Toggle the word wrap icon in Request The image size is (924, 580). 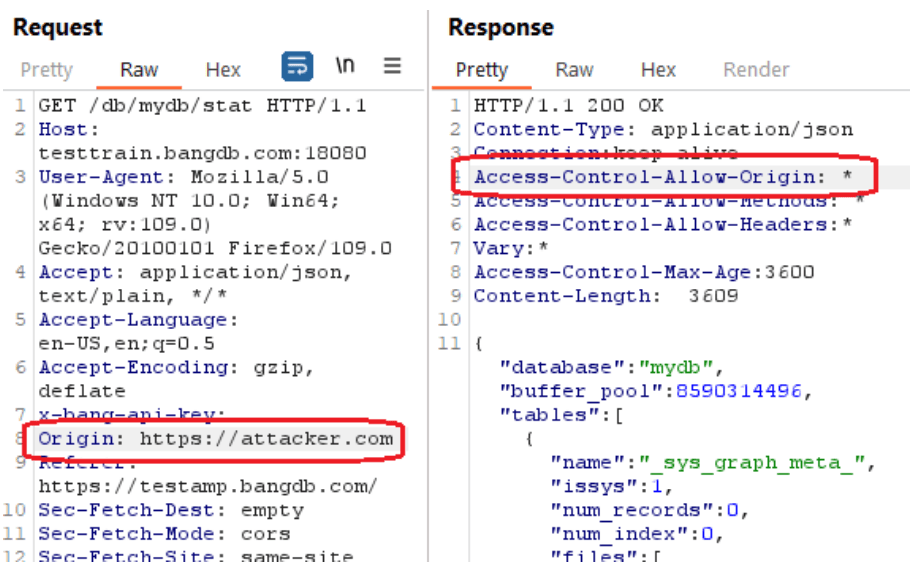[x=297, y=65]
